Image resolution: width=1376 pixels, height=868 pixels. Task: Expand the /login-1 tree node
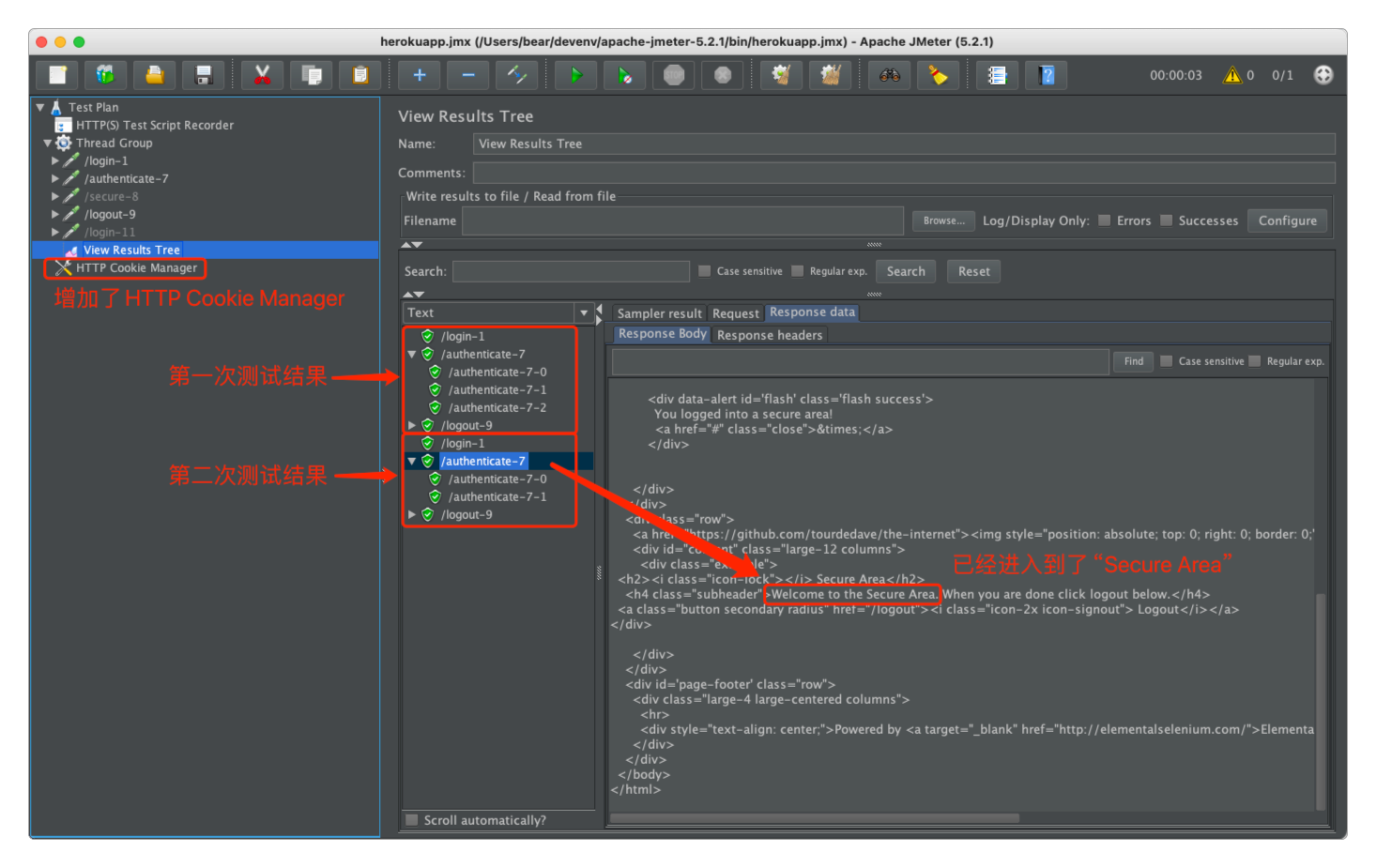click(55, 161)
